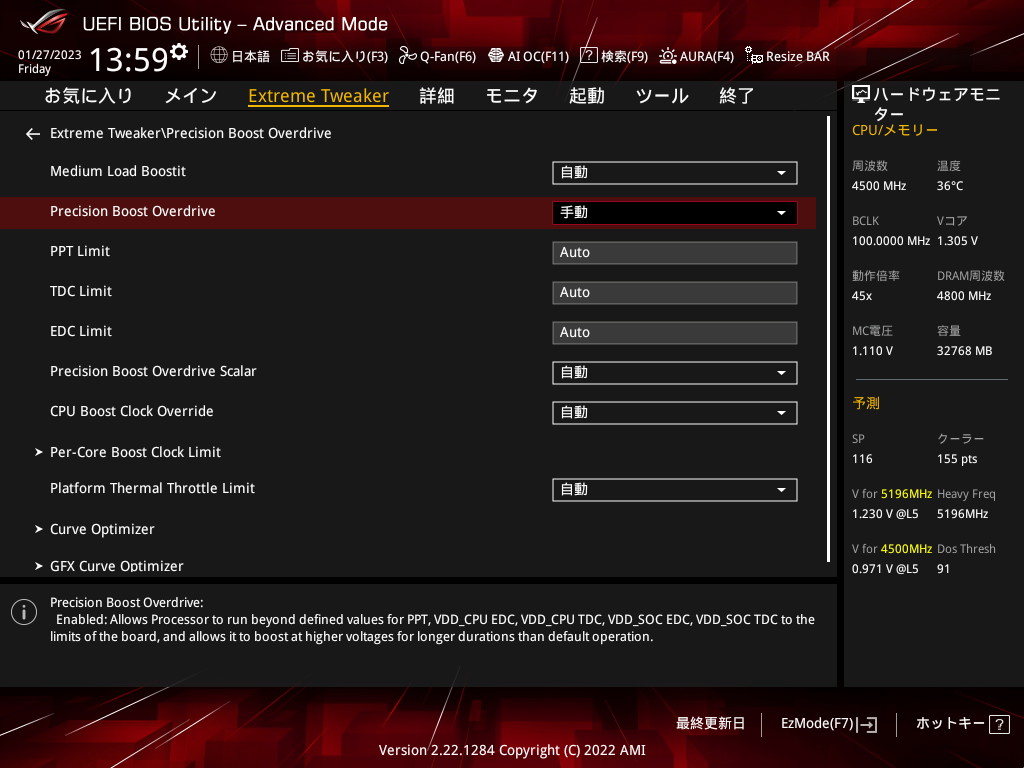Viewport: 1024px width, 768px height.
Task: Open favorites list icon (F3)
Action: tap(289, 56)
